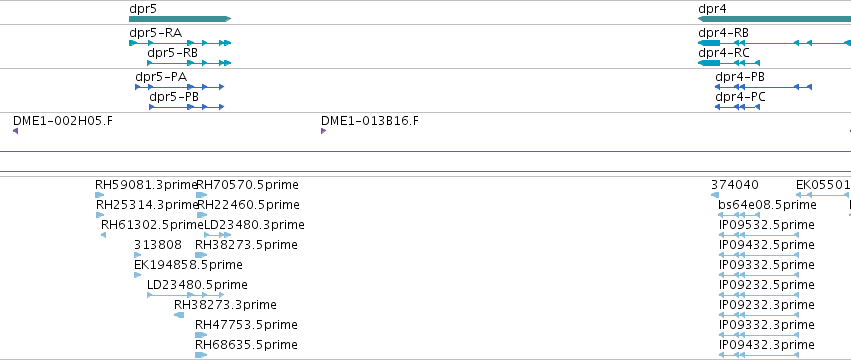The image size is (851, 360).
Task: Click the DME1-013B16.F marker arrow
Action: 323,131
